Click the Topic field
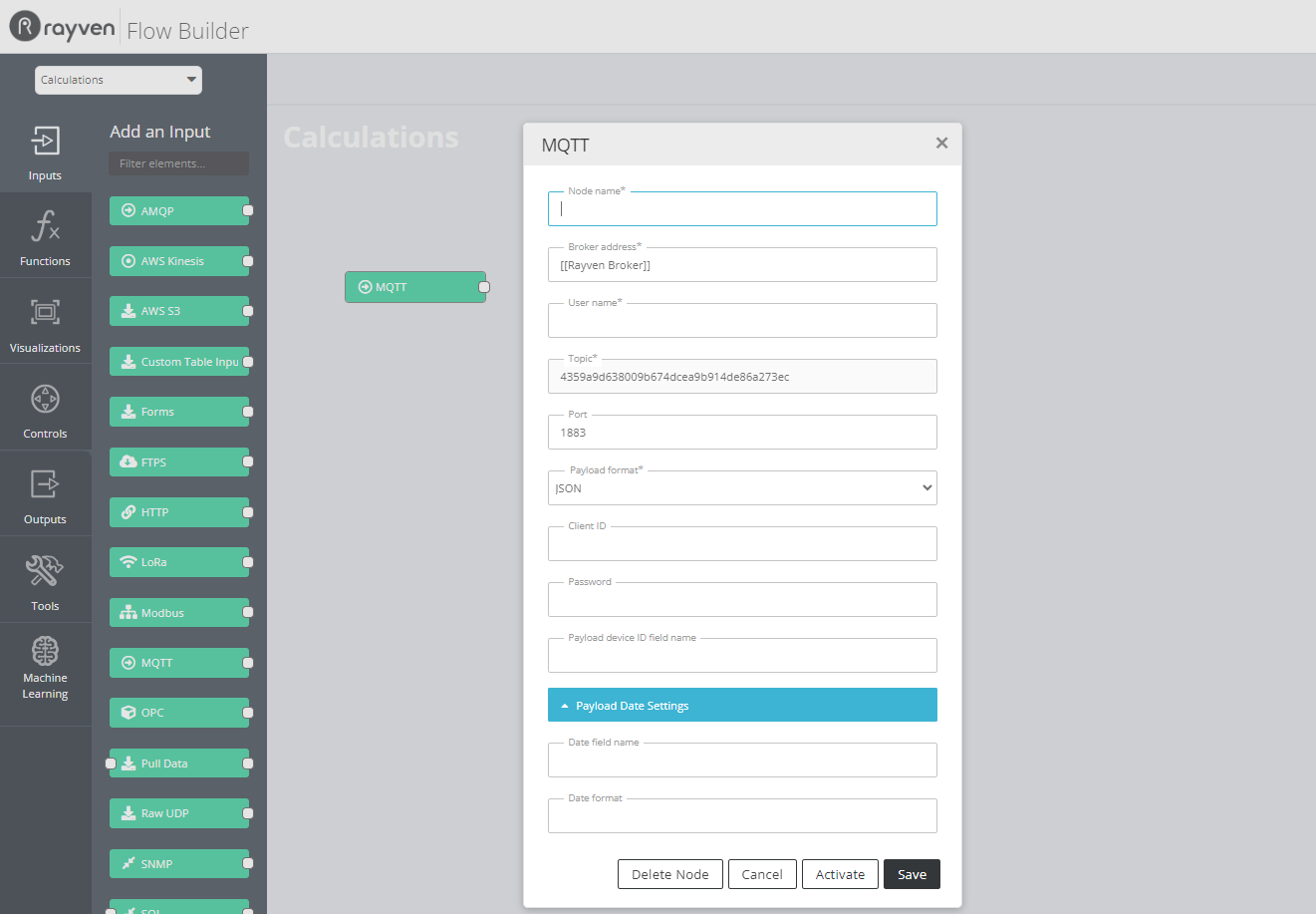The image size is (1316, 914). pyautogui.click(x=742, y=377)
